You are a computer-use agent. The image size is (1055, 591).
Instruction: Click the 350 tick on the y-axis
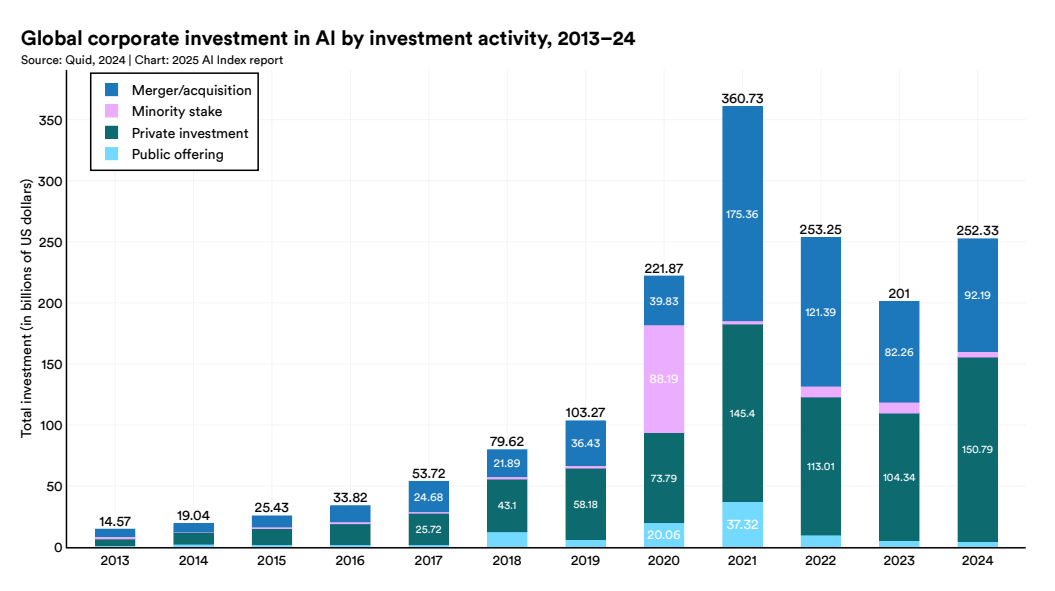[x=51, y=121]
